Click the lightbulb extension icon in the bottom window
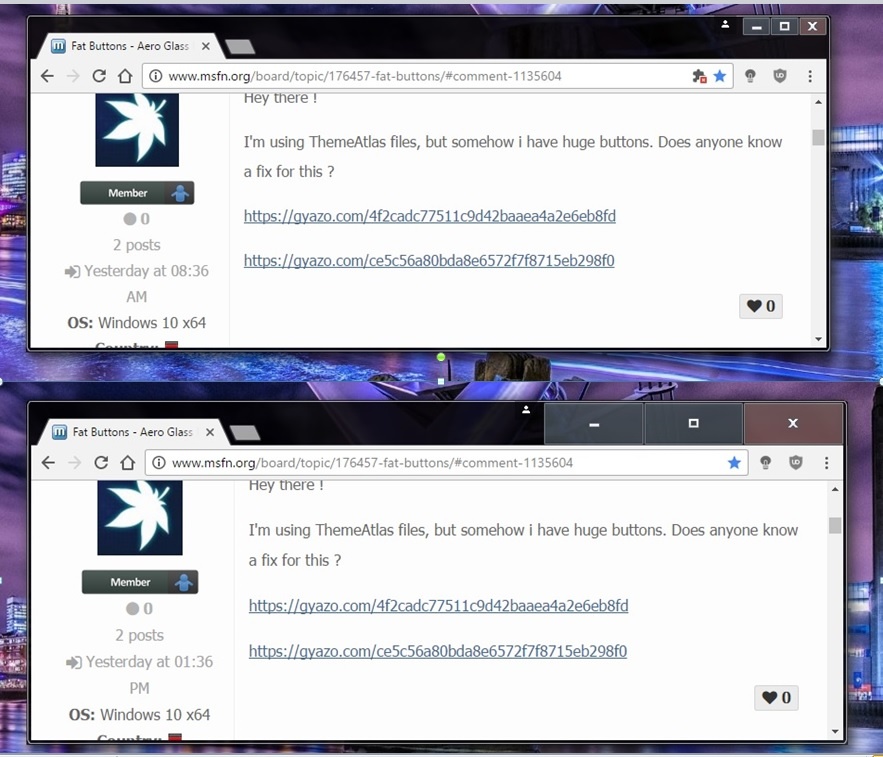Screen dimensions: 883x757 (x=765, y=463)
